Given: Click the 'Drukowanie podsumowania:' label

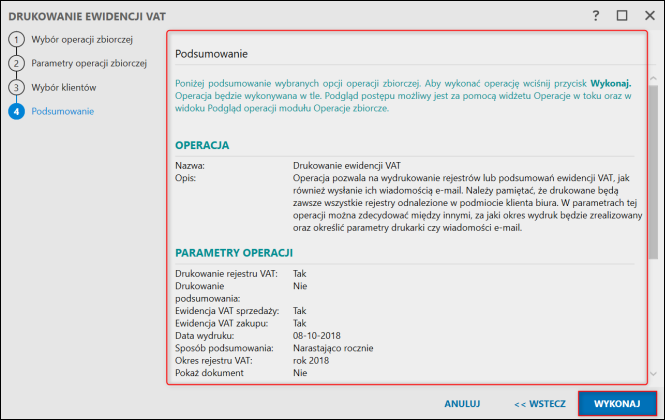Looking at the screenshot, I should click(x=207, y=292).
